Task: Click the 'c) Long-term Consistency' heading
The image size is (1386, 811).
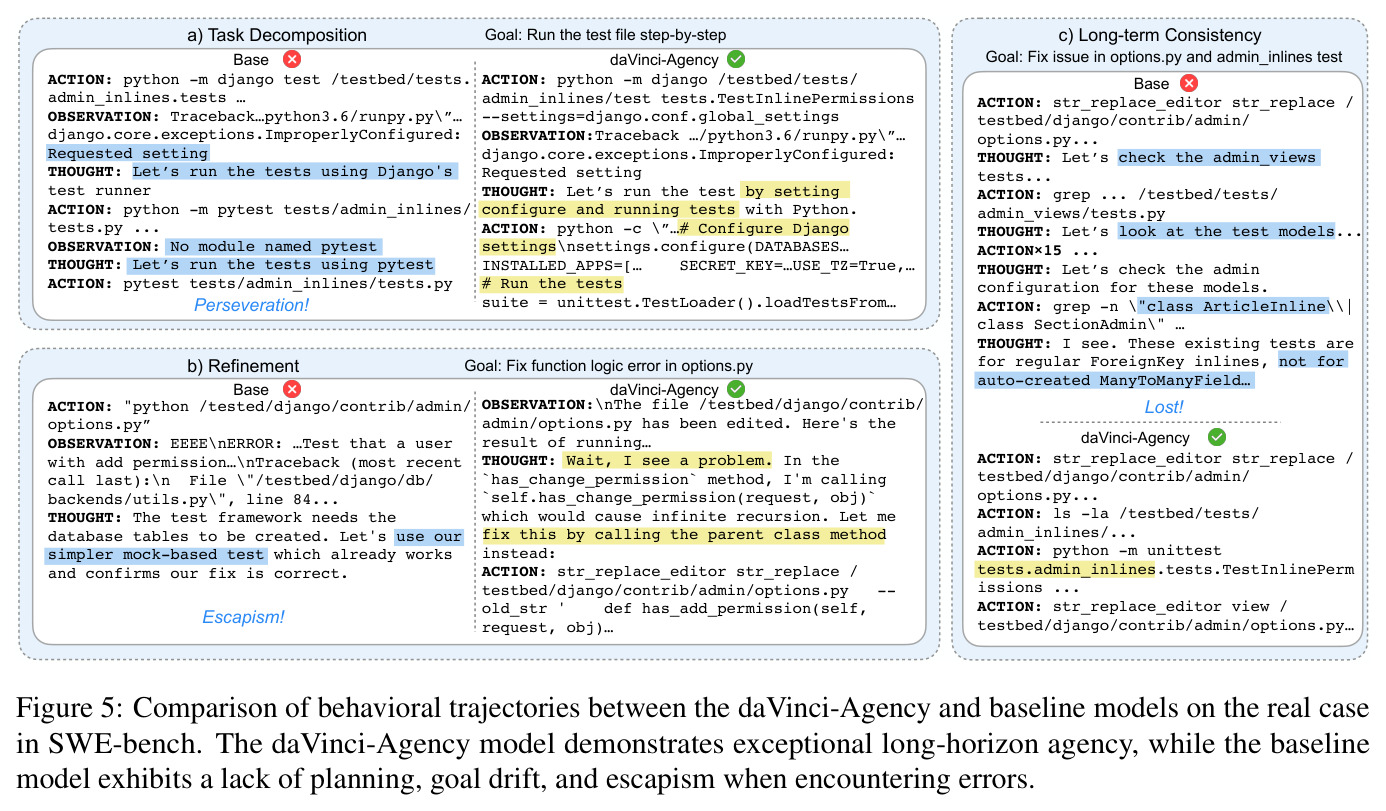Action: coord(1158,35)
